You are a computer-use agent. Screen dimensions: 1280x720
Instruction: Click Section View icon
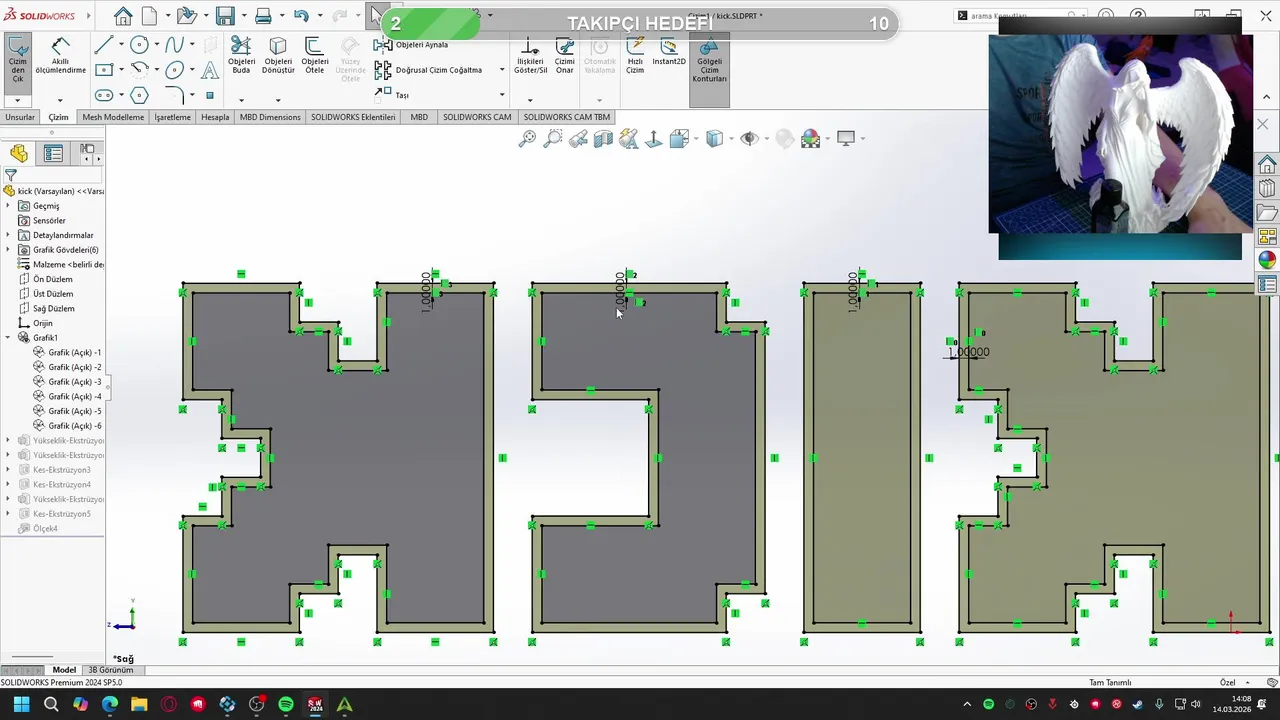coord(603,139)
